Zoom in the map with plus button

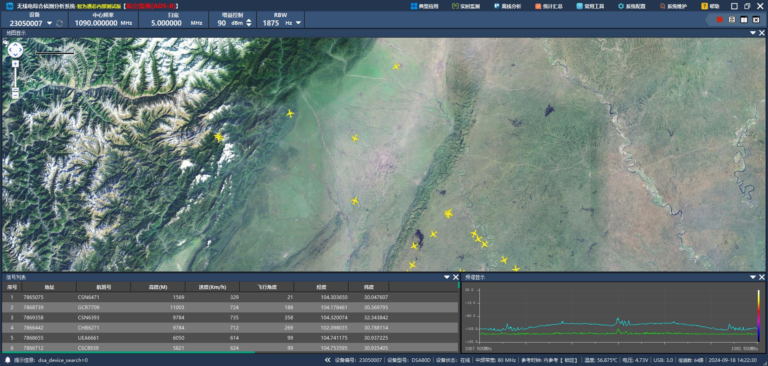[15, 63]
